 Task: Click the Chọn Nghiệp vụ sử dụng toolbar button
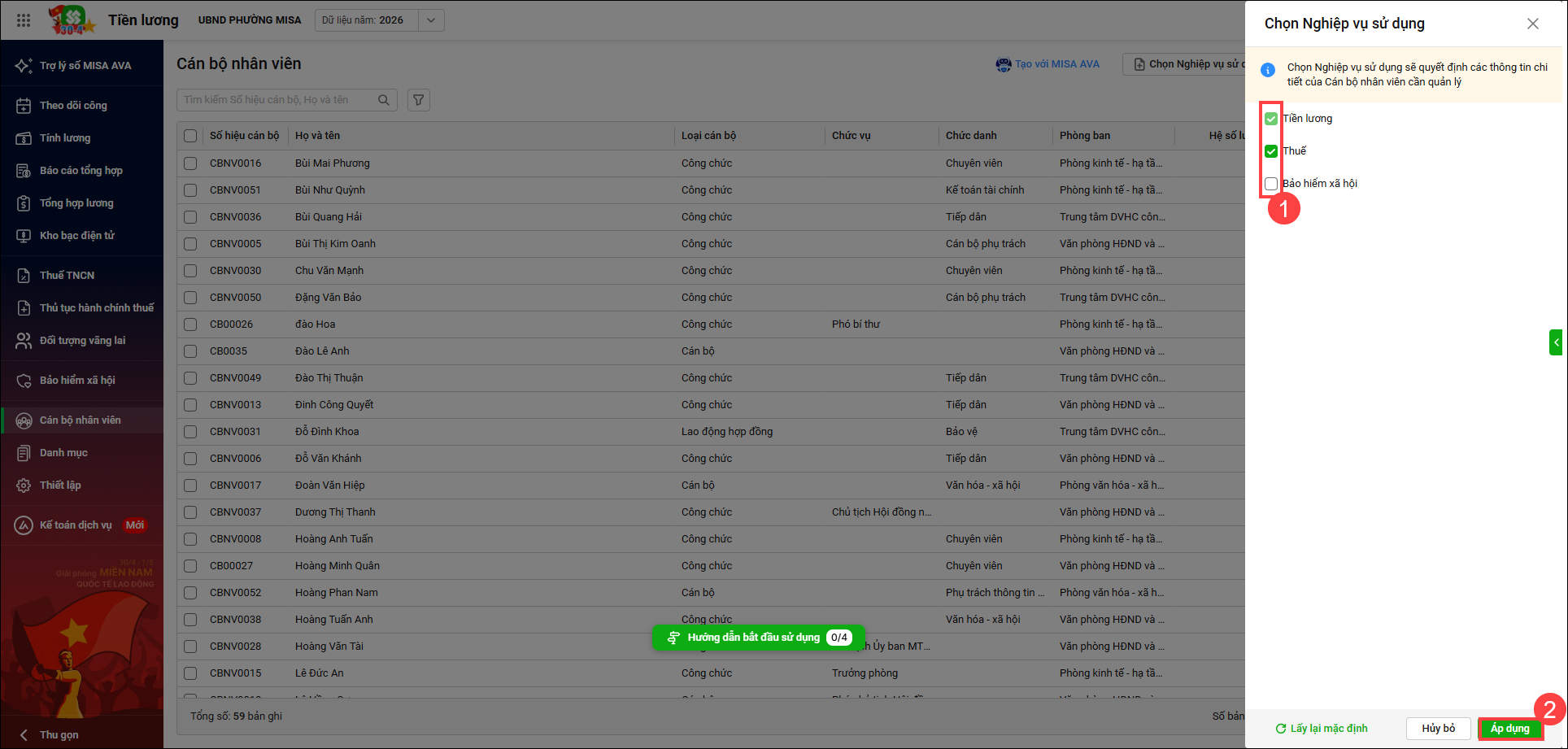coord(1184,64)
